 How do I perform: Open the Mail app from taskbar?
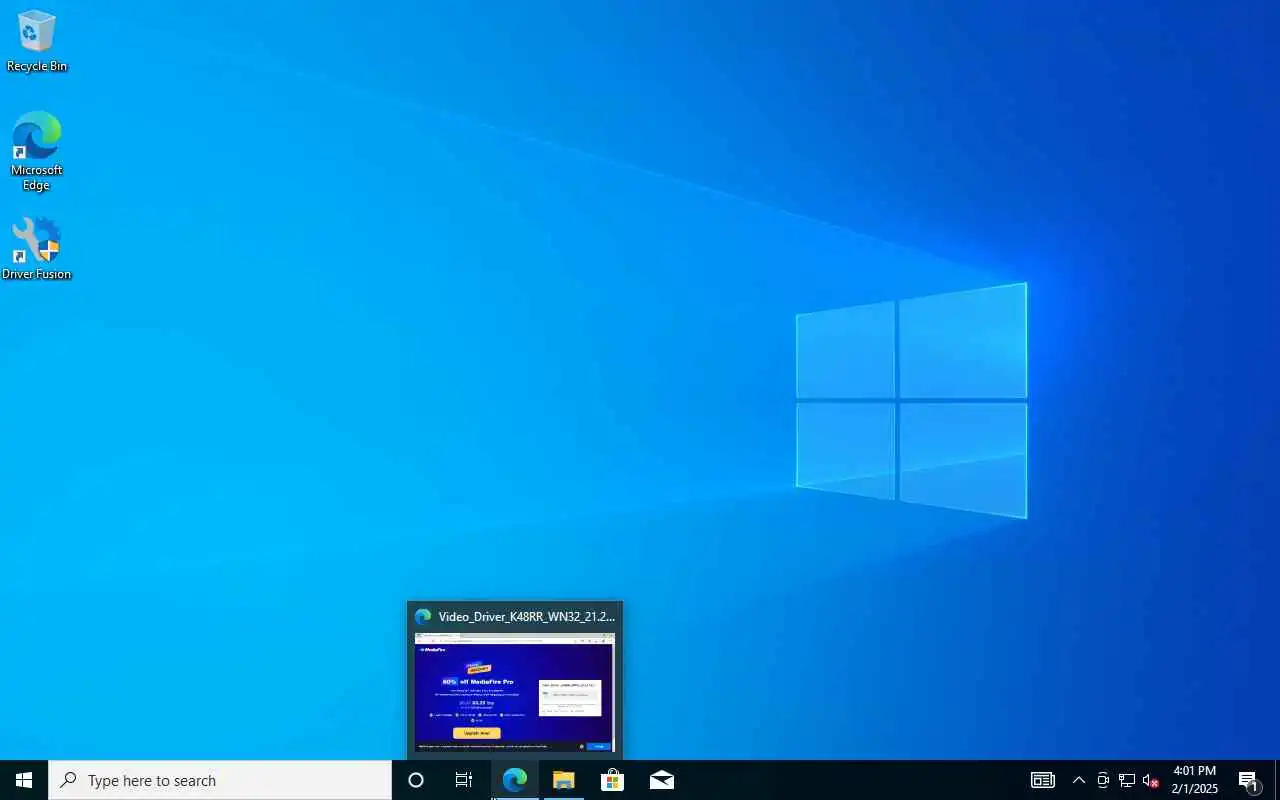click(662, 780)
